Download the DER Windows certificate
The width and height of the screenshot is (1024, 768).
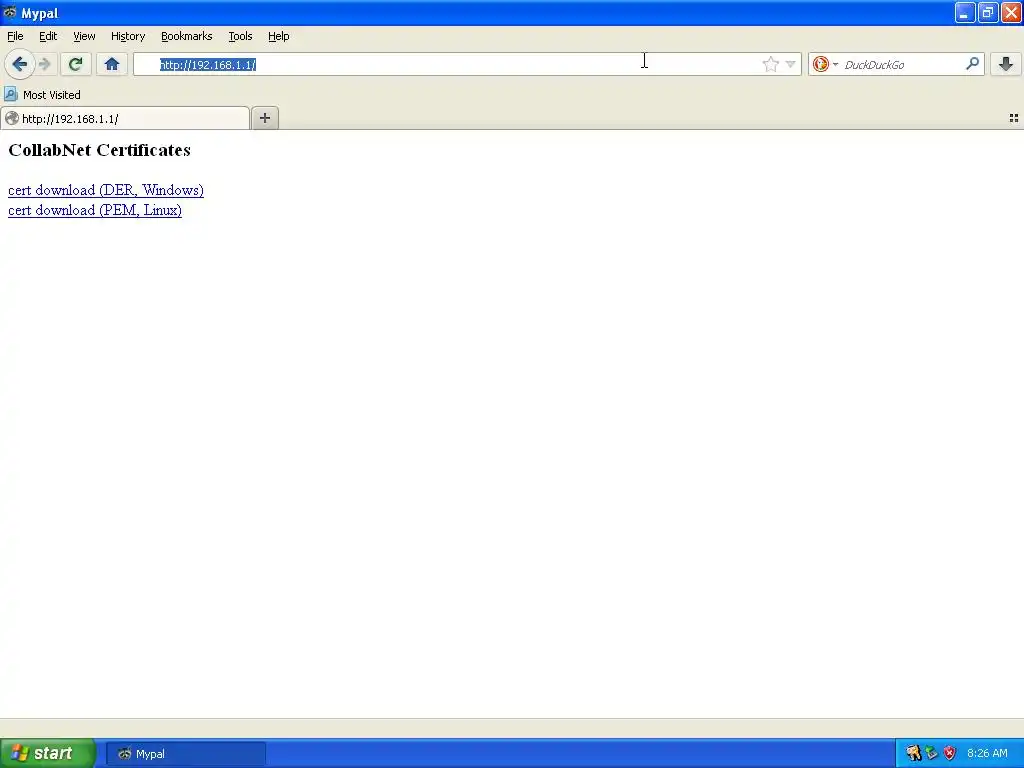[106, 190]
